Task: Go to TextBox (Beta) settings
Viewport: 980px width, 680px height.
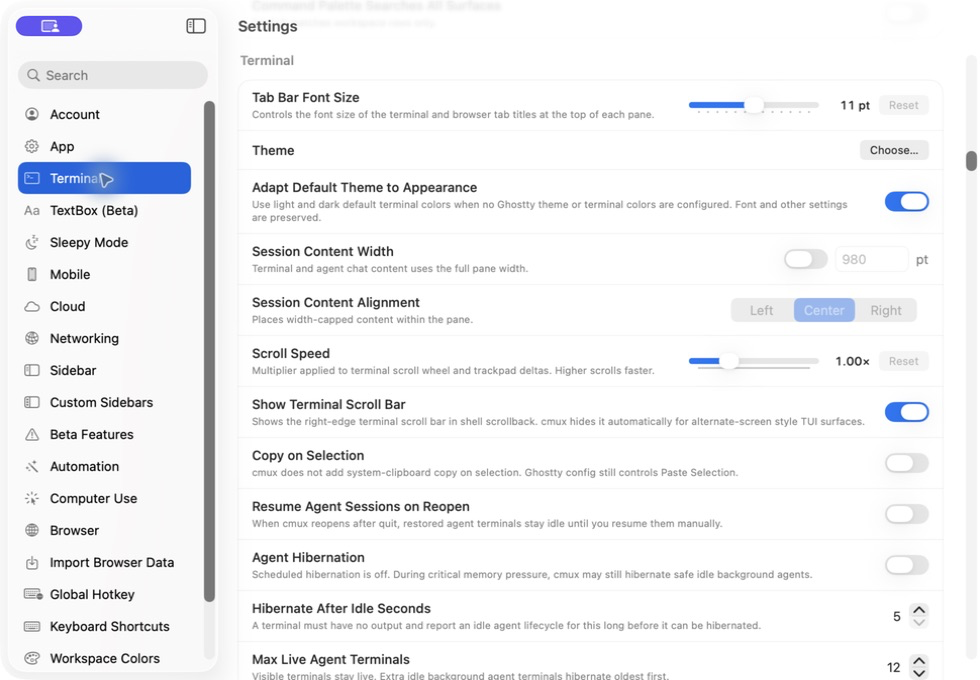Action: [104, 211]
